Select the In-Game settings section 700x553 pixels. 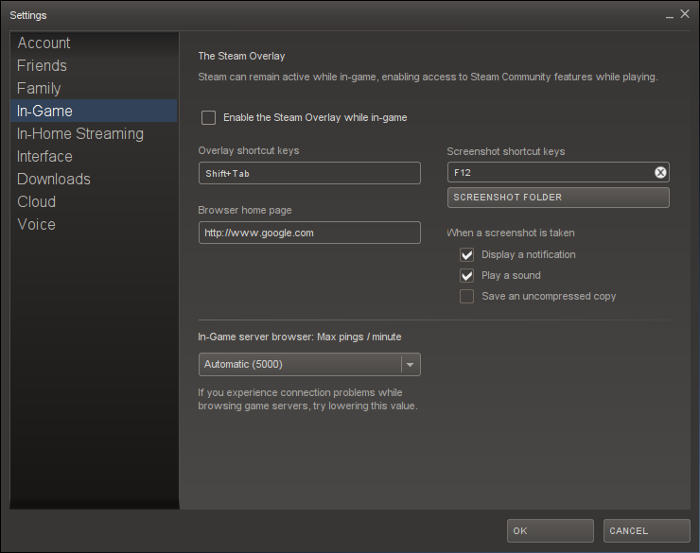click(94, 111)
